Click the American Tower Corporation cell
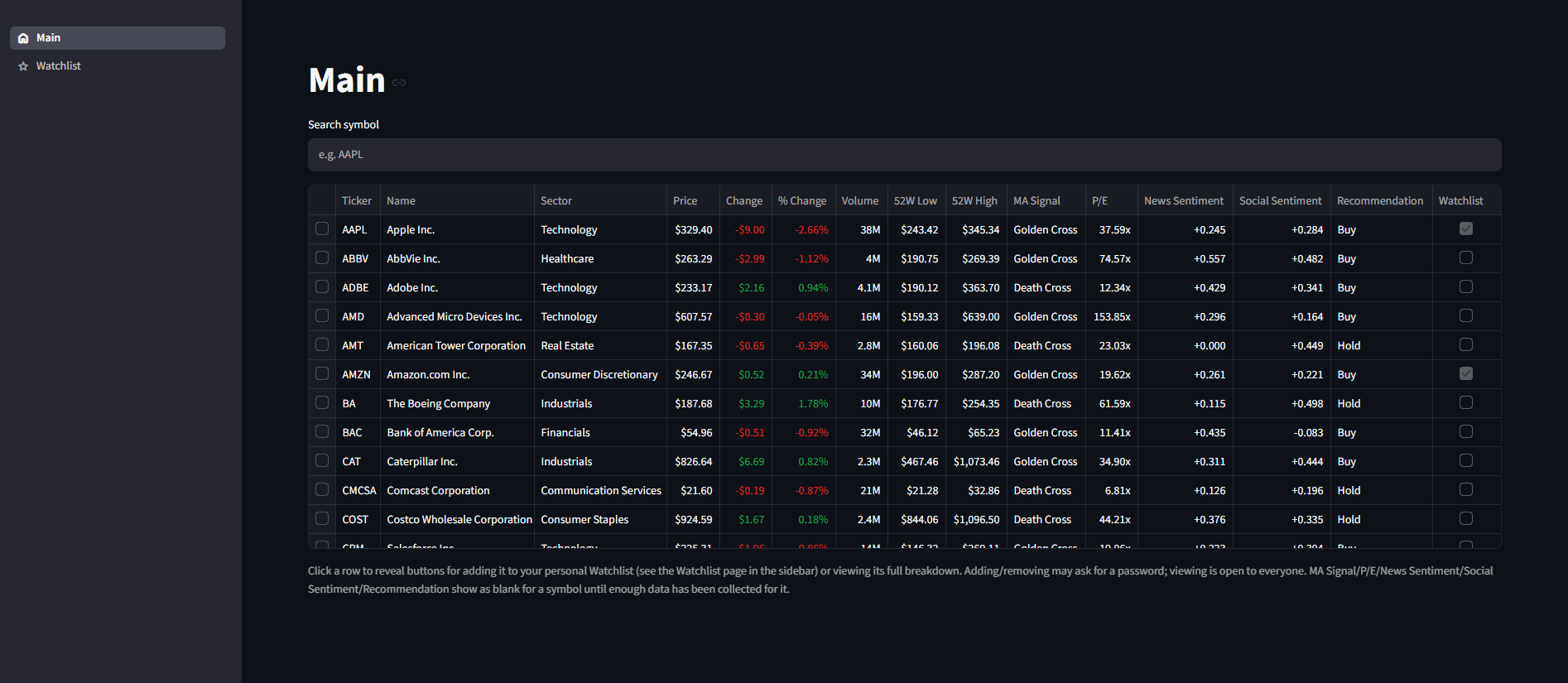This screenshot has height=683, width=1568. 457,345
